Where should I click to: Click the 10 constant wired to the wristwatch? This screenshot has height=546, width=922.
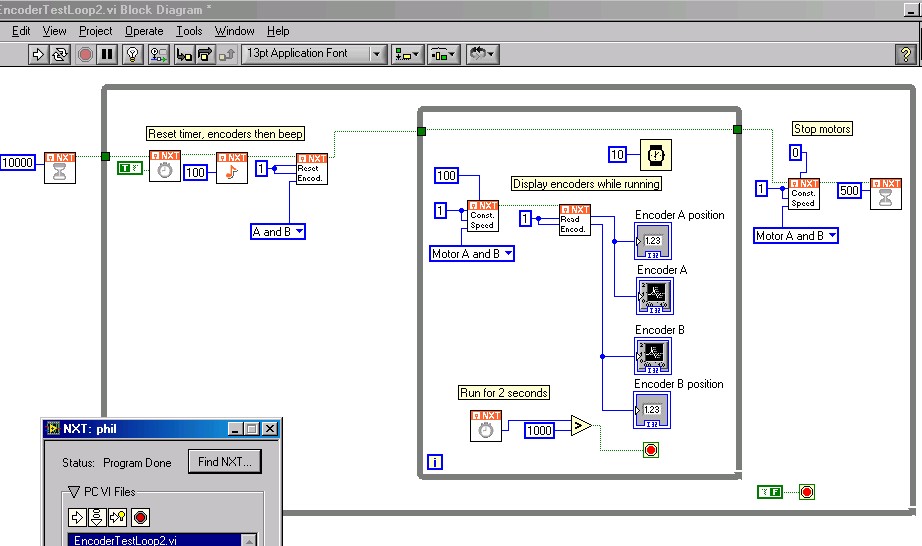click(x=617, y=155)
